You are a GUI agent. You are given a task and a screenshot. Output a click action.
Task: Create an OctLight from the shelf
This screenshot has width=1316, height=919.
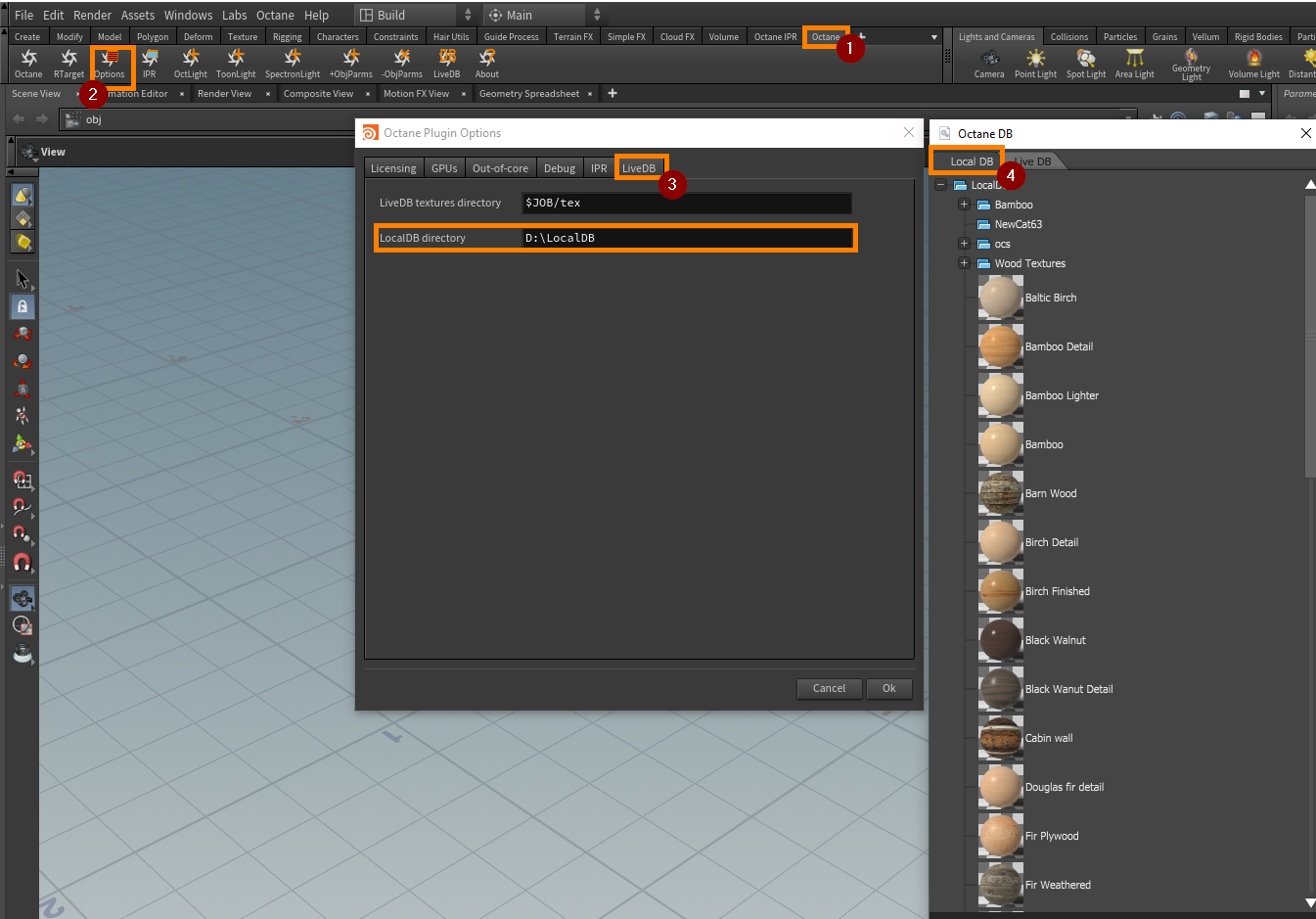tap(191, 64)
